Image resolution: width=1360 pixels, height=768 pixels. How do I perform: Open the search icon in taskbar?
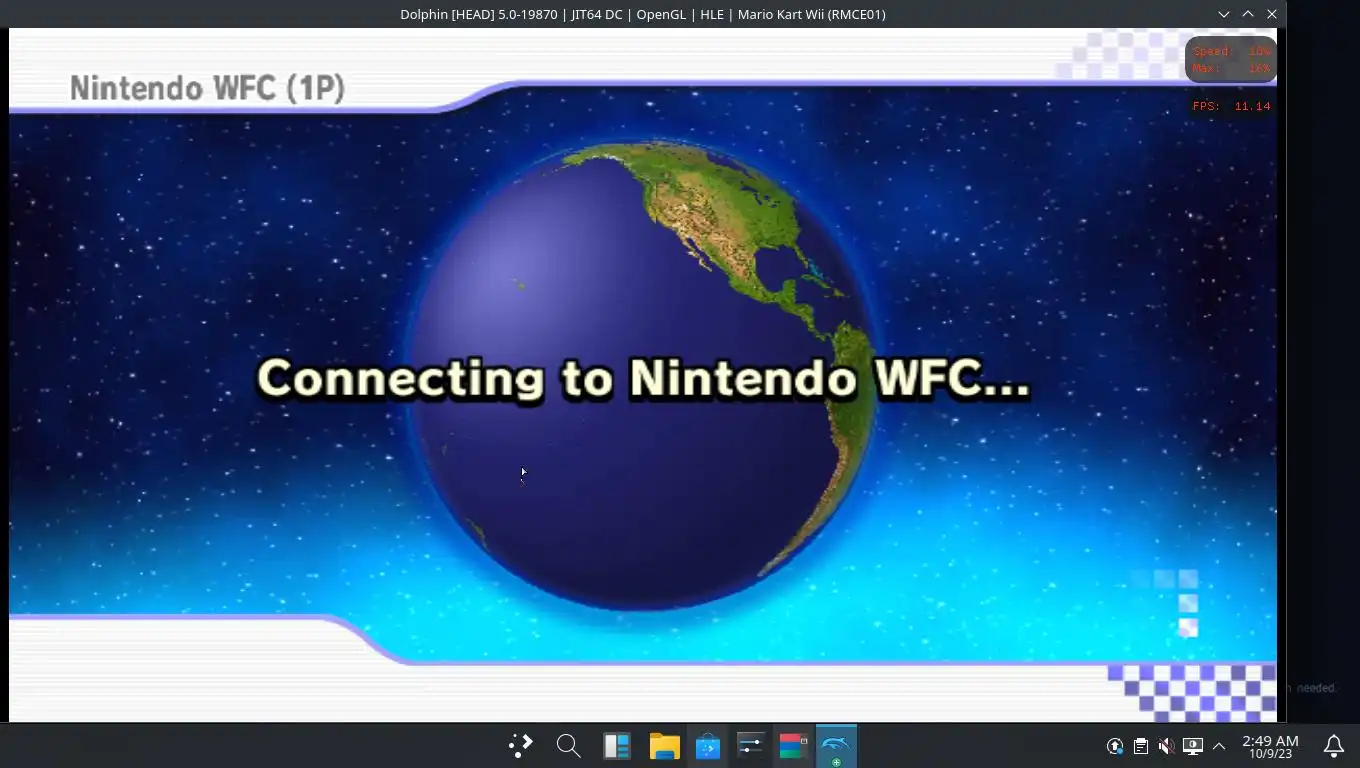click(x=568, y=746)
